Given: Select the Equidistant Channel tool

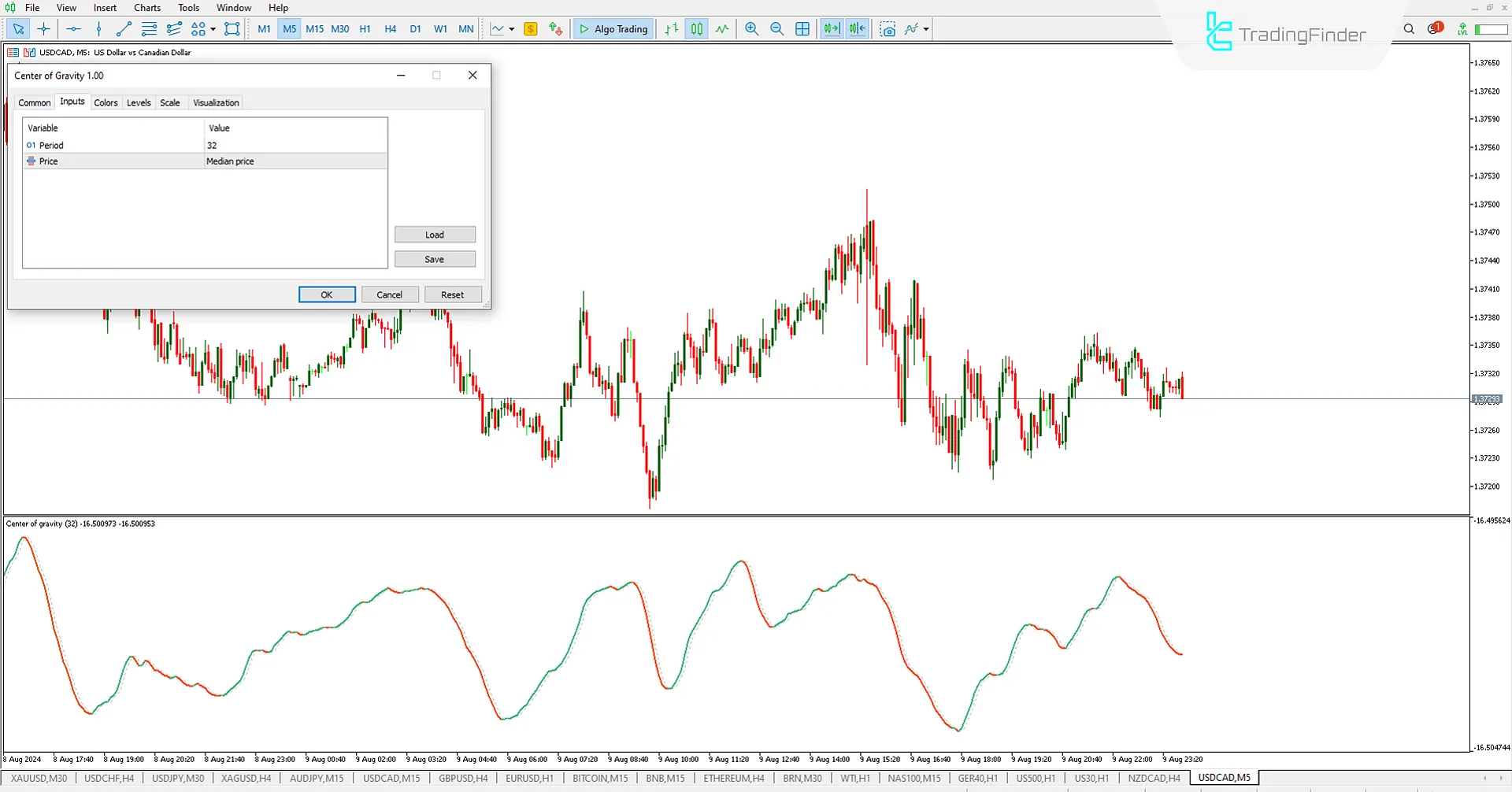Looking at the screenshot, I should pyautogui.click(x=174, y=28).
